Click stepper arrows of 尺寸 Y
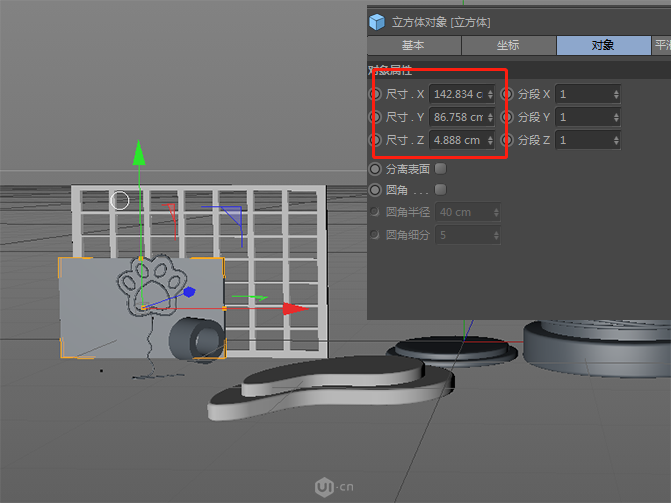Viewport: 671px width, 503px height. 490,117
